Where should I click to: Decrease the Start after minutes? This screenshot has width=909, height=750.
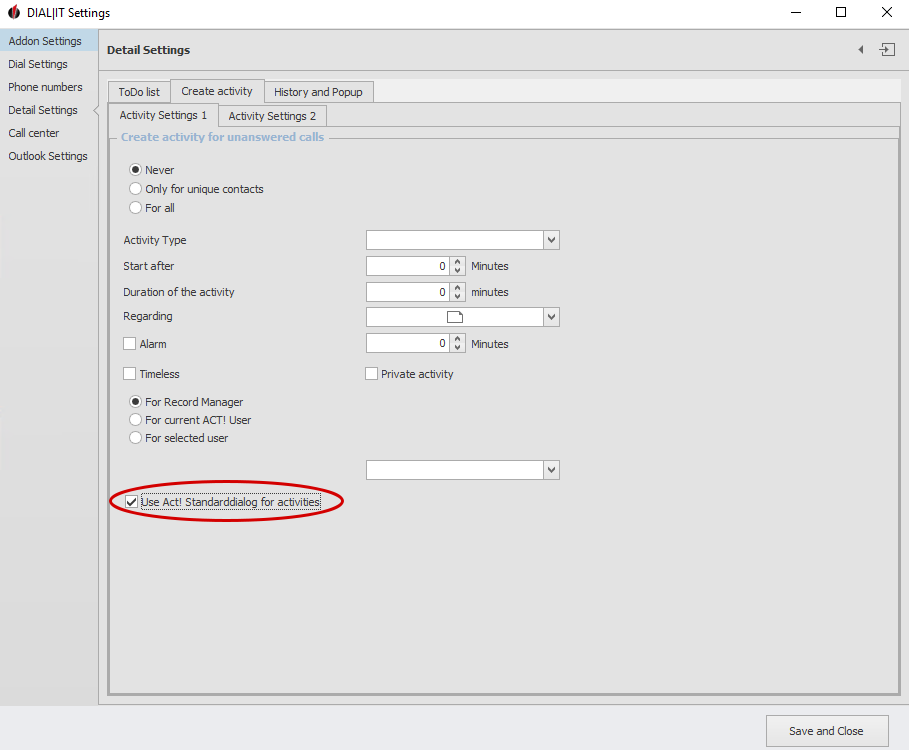pyautogui.click(x=457, y=271)
